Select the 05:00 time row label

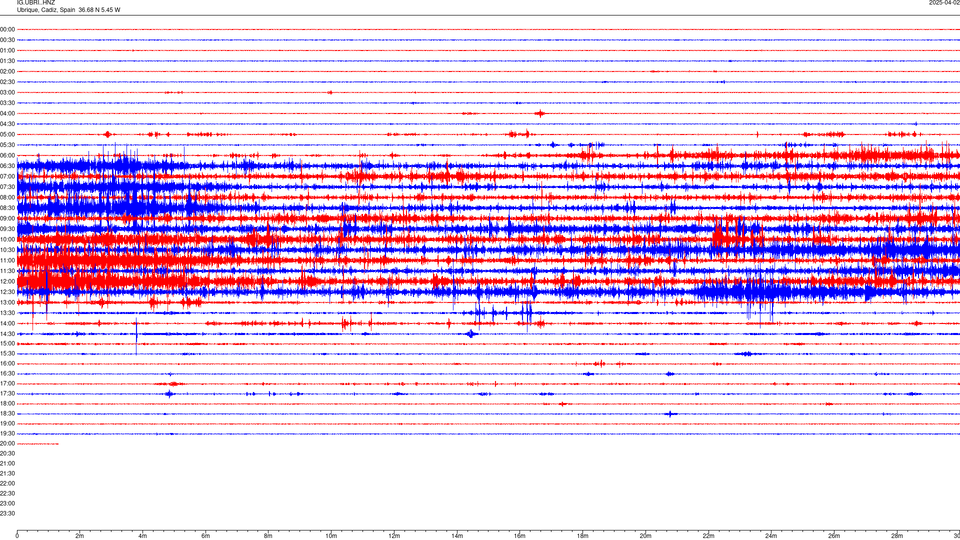click(7, 134)
